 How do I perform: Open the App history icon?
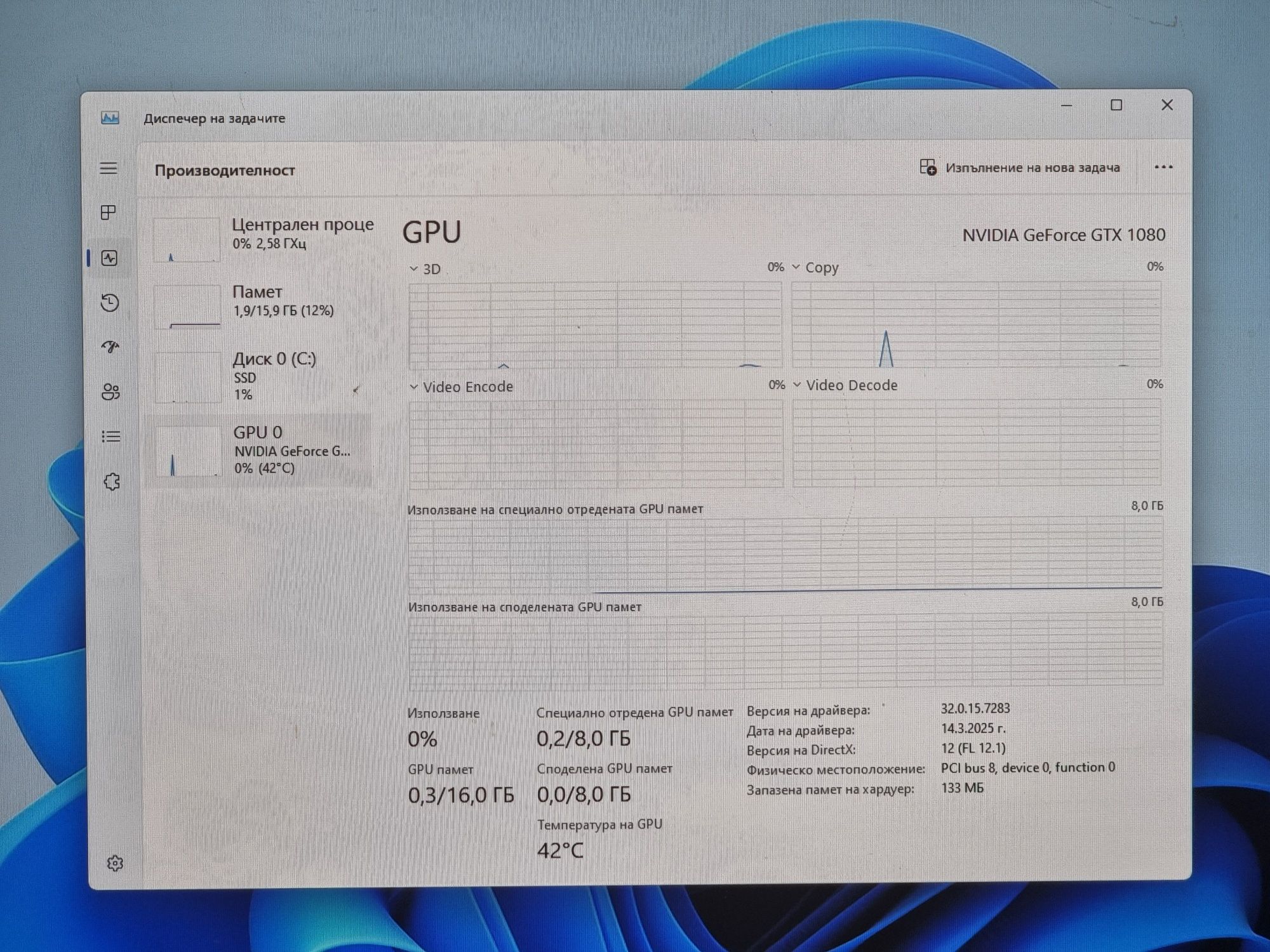click(110, 302)
